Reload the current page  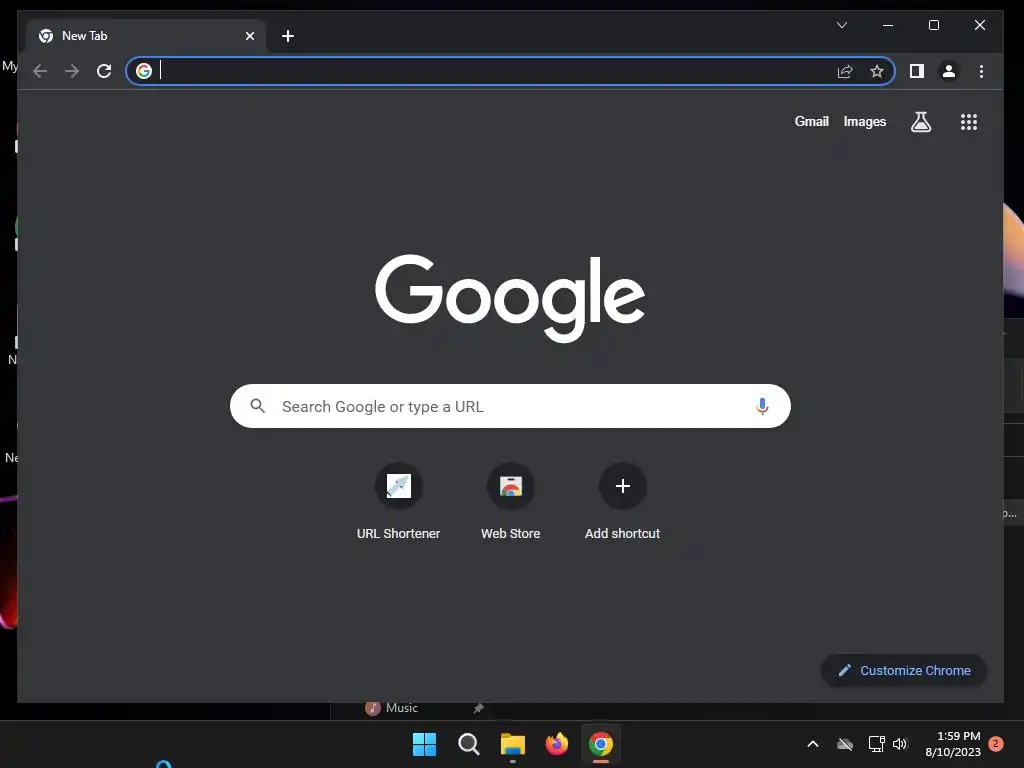104,71
